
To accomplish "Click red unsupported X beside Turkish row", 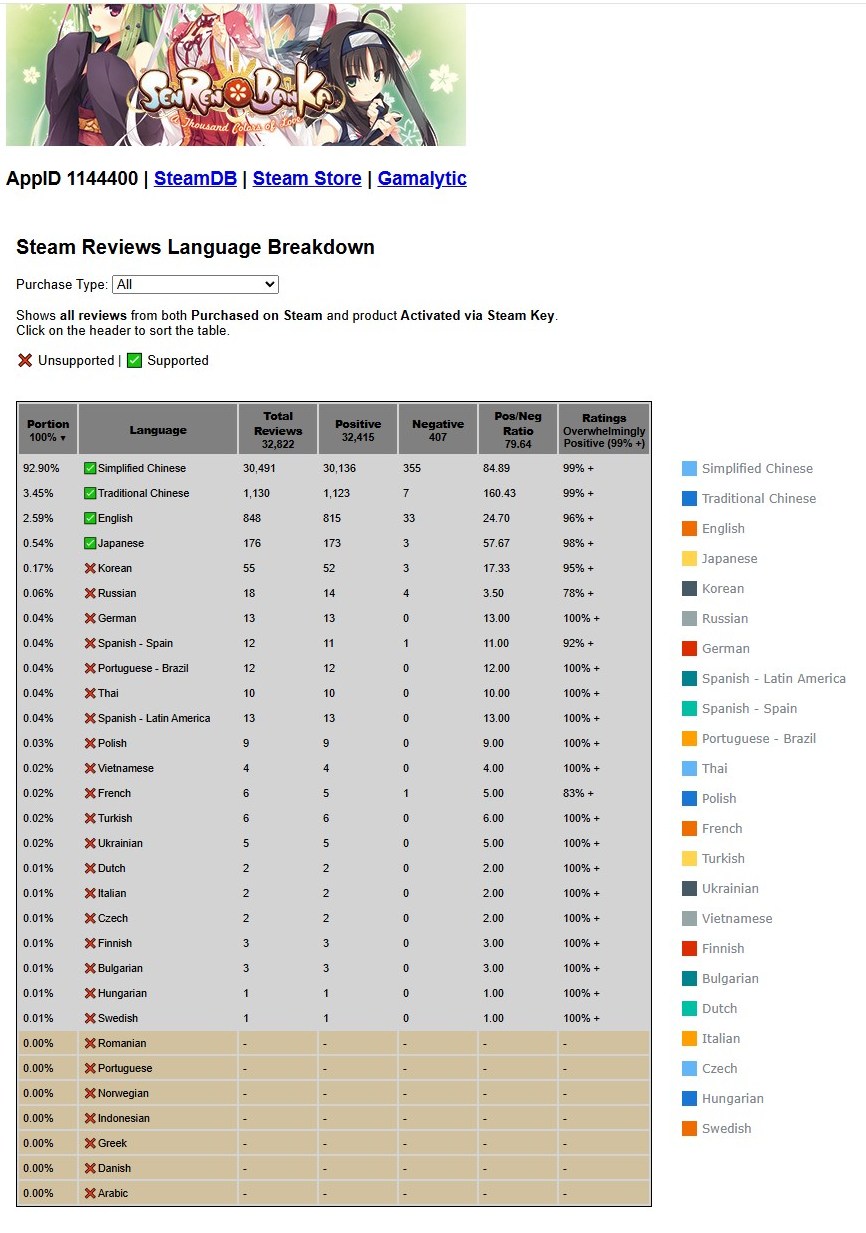I will (90, 818).
